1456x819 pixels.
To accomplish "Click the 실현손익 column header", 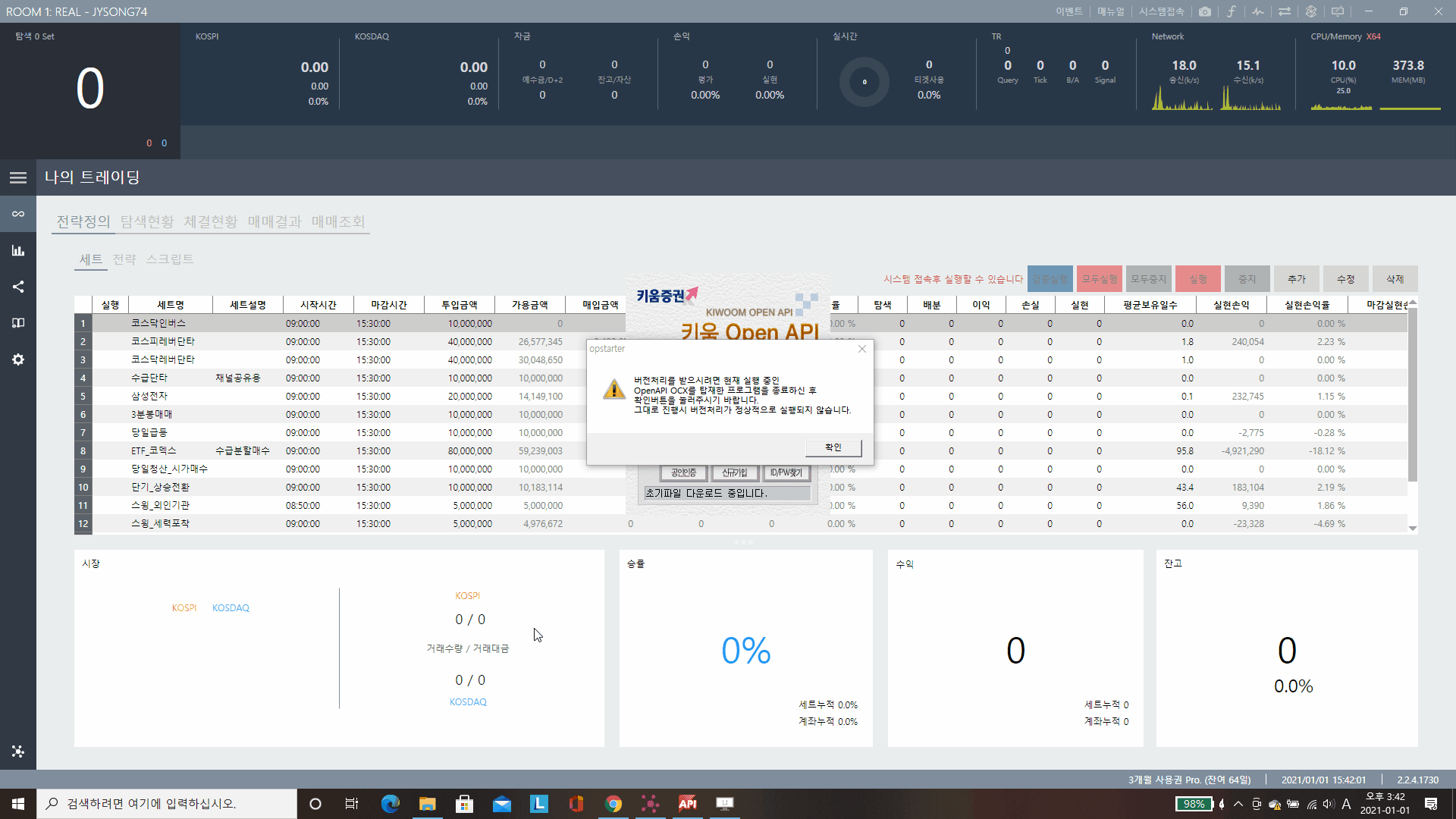I will pos(1232,305).
